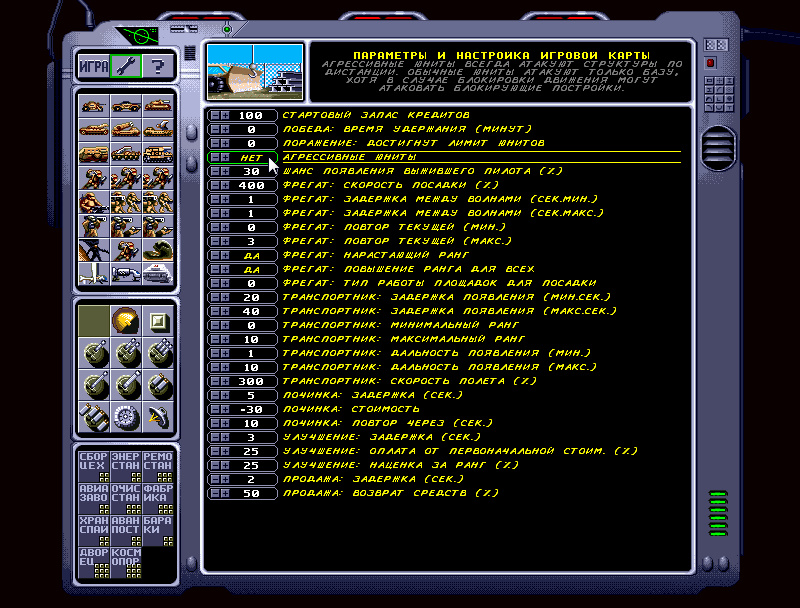
Task: Select the carryall transport aircraft unit
Action: pyautogui.click(x=126, y=274)
